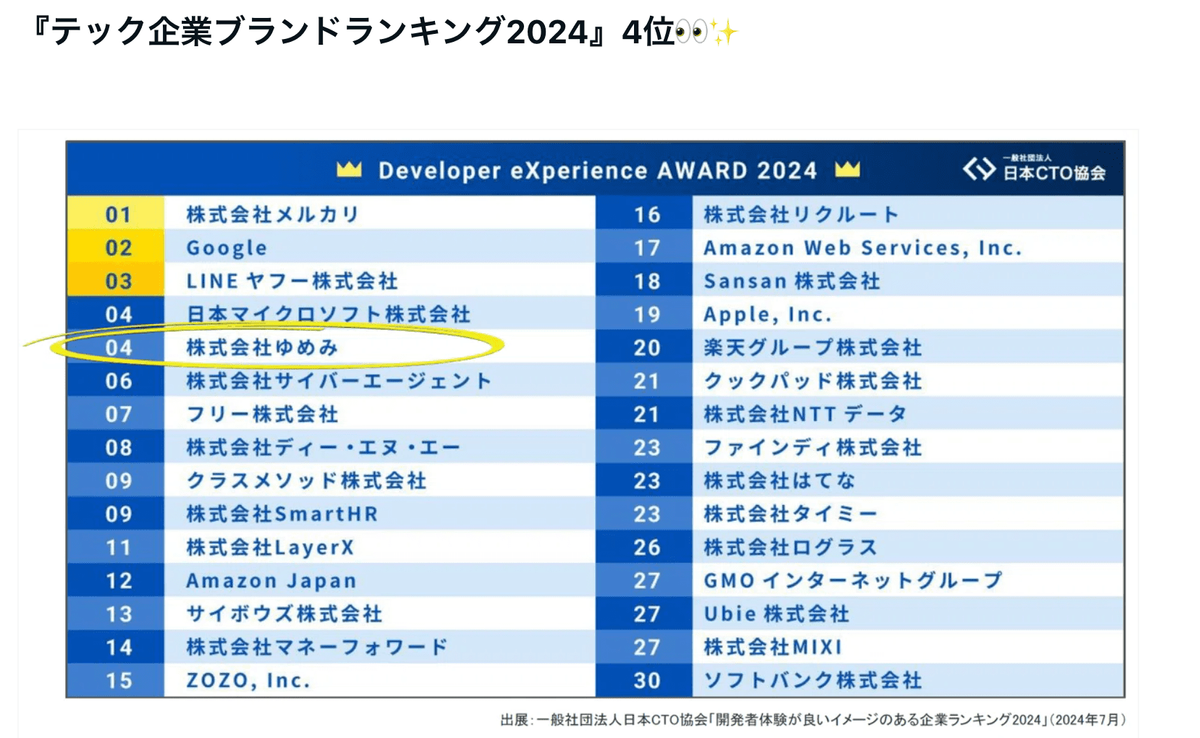This screenshot has width=1200, height=738.
Task: Click the 日本CTO協会 logo icon
Action: click(x=978, y=169)
